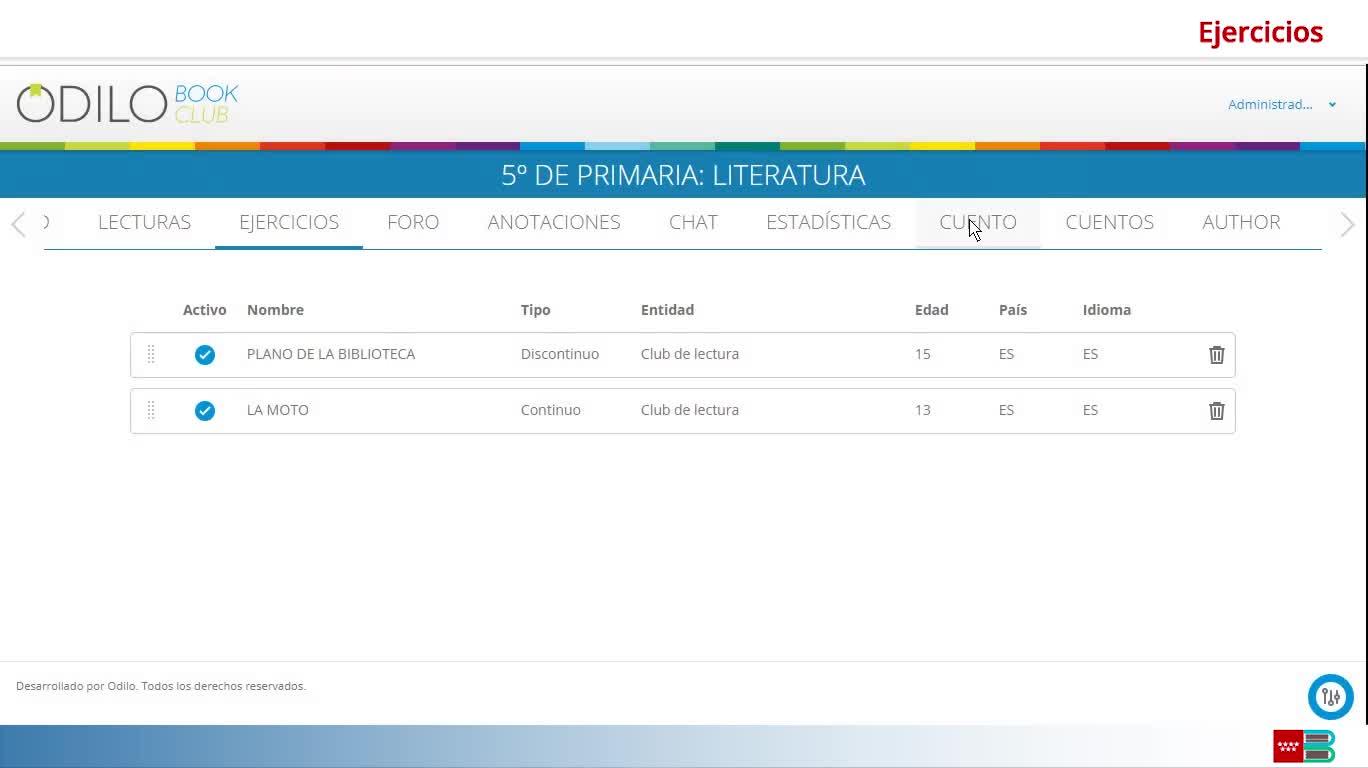Open the round settings sliders button
The height and width of the screenshot is (768, 1368).
click(1330, 697)
